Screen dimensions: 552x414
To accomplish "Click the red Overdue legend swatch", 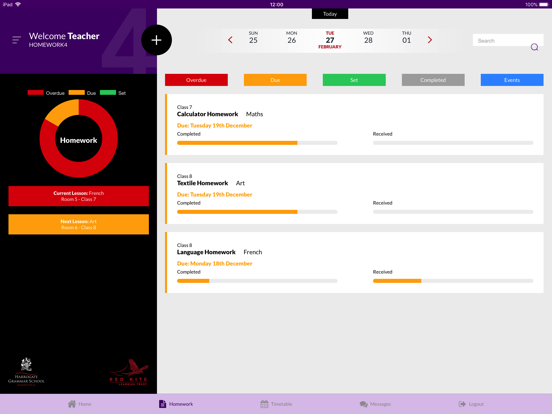I will (x=36, y=93).
